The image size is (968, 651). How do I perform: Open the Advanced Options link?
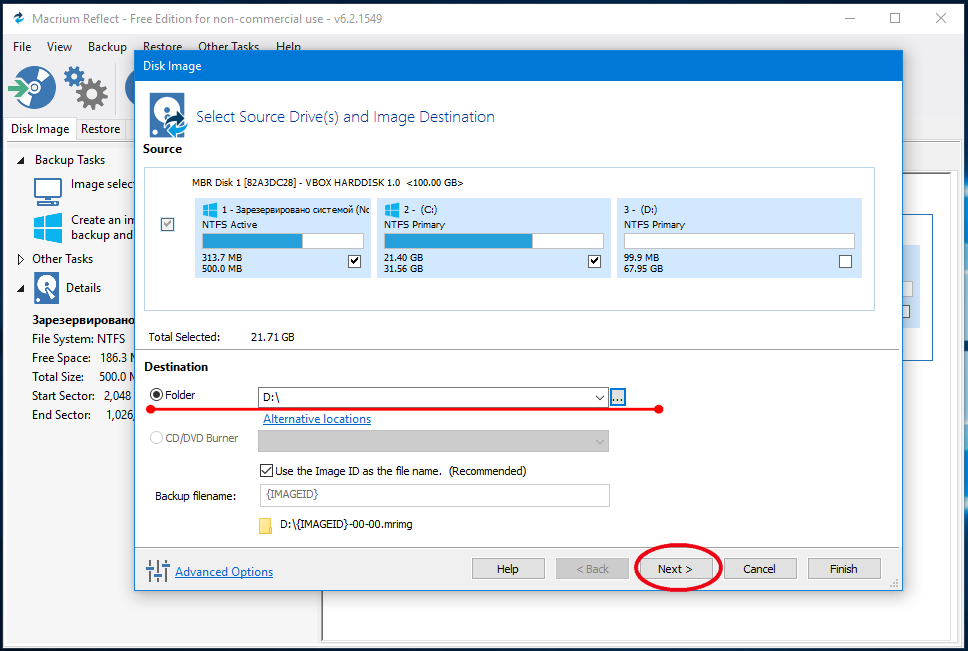pyautogui.click(x=224, y=572)
